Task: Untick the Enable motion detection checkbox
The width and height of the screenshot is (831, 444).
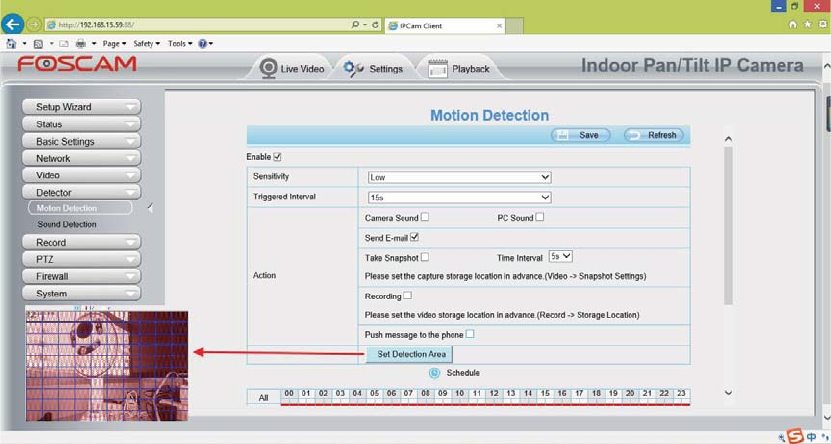Action: [x=277, y=157]
